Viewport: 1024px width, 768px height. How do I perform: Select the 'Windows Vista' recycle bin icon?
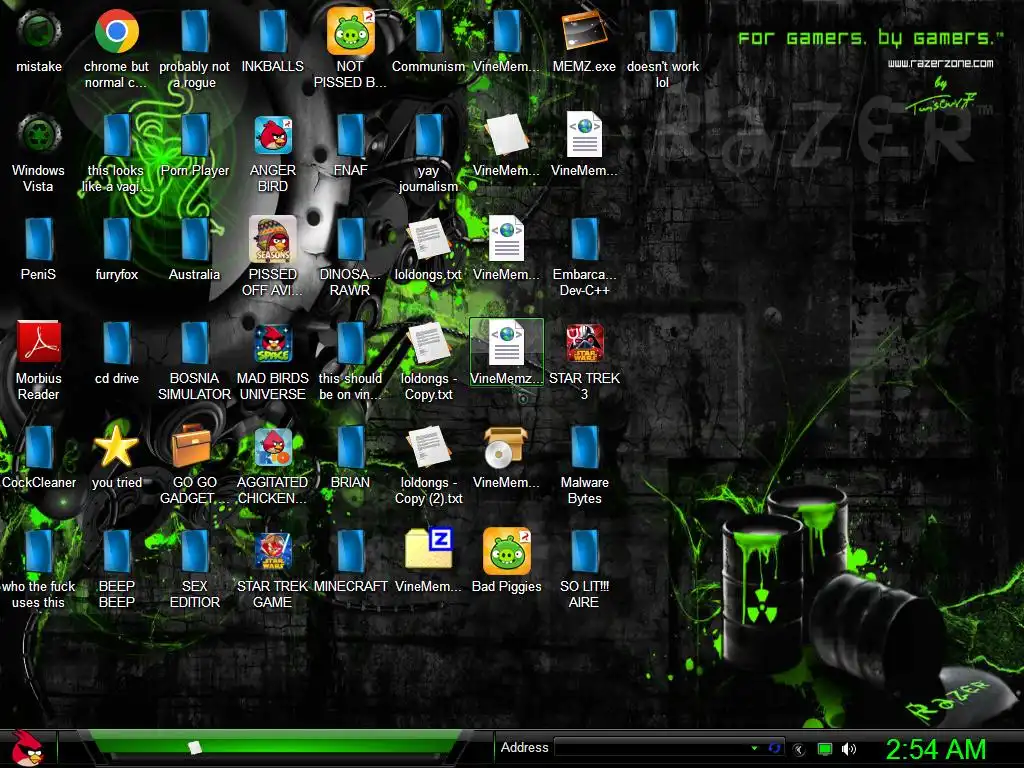pos(39,134)
